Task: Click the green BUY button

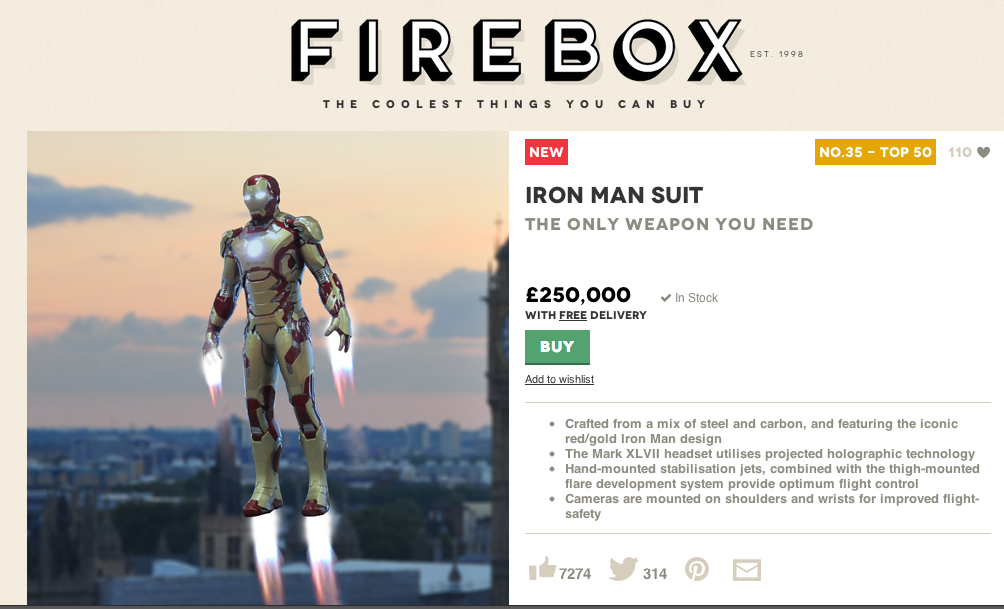Action: [x=557, y=347]
